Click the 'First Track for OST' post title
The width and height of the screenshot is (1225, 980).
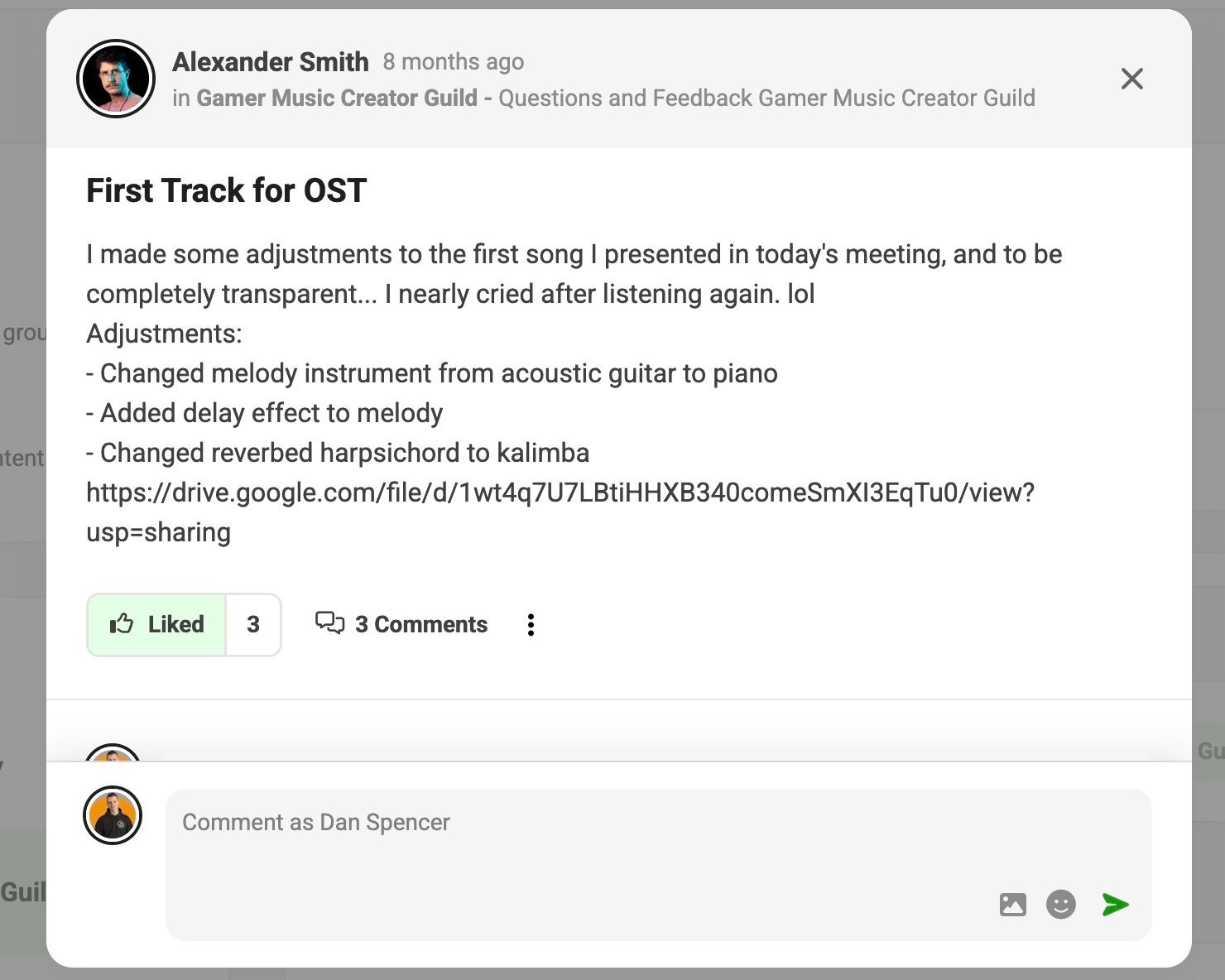point(226,190)
